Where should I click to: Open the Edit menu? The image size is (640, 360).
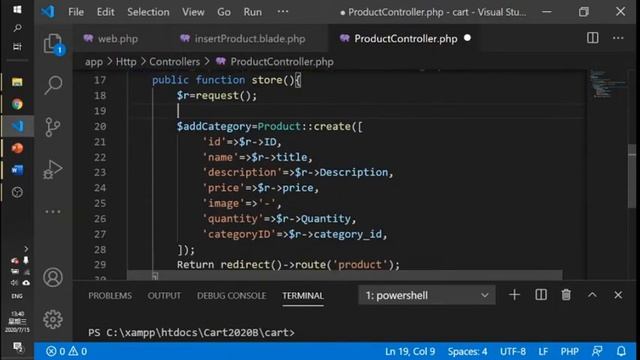105,12
